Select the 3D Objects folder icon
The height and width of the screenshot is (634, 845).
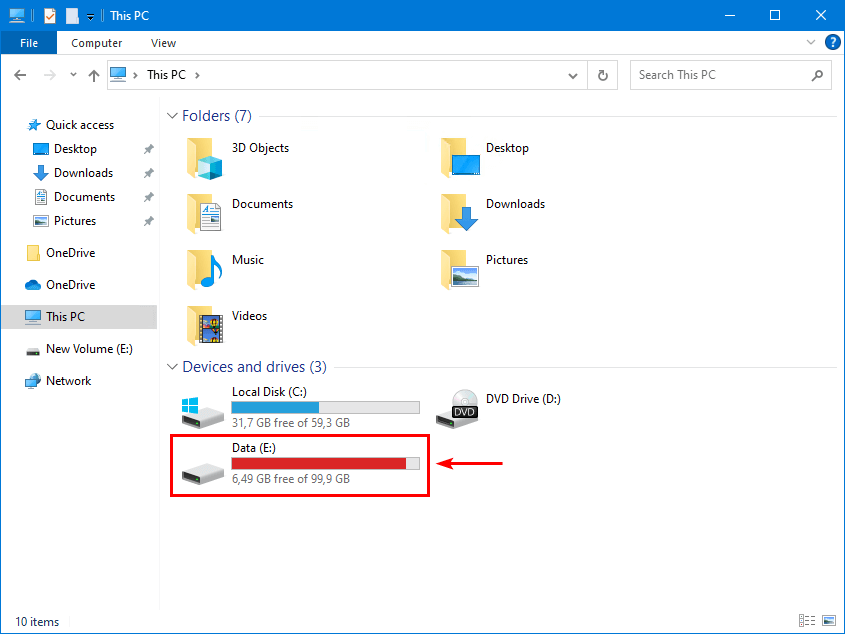[205, 158]
